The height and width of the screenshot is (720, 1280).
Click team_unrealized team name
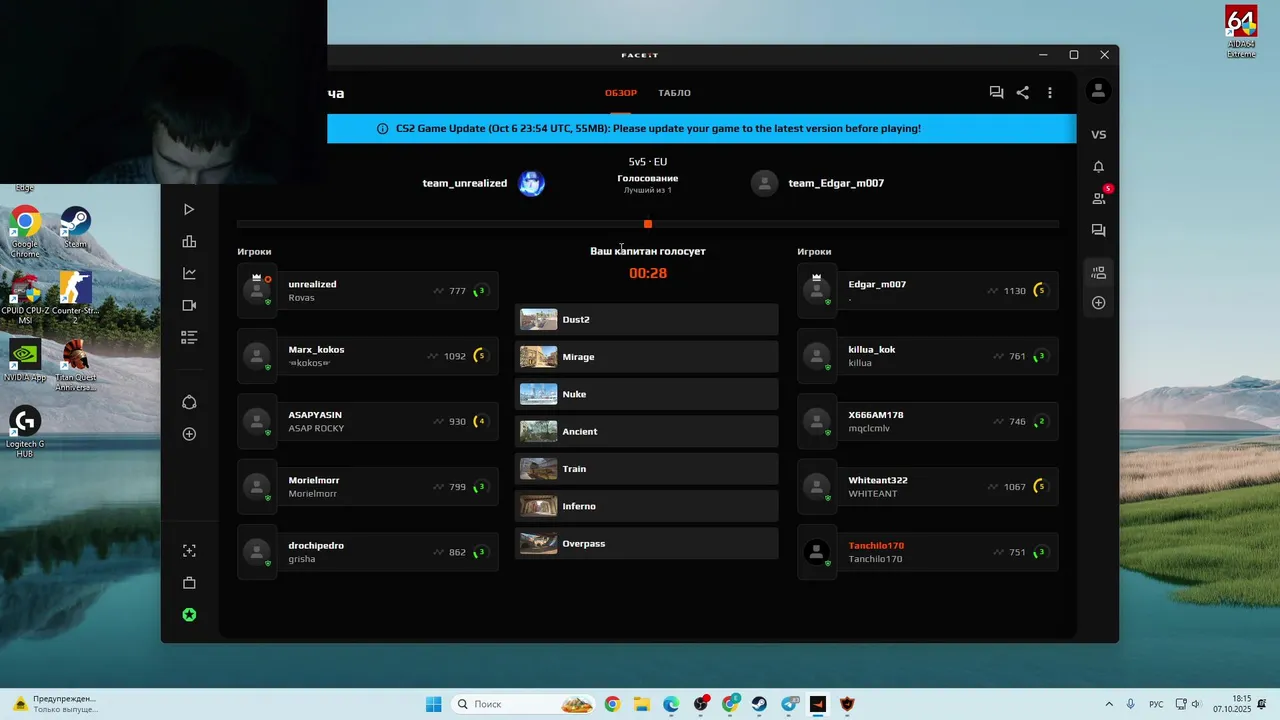pos(465,183)
